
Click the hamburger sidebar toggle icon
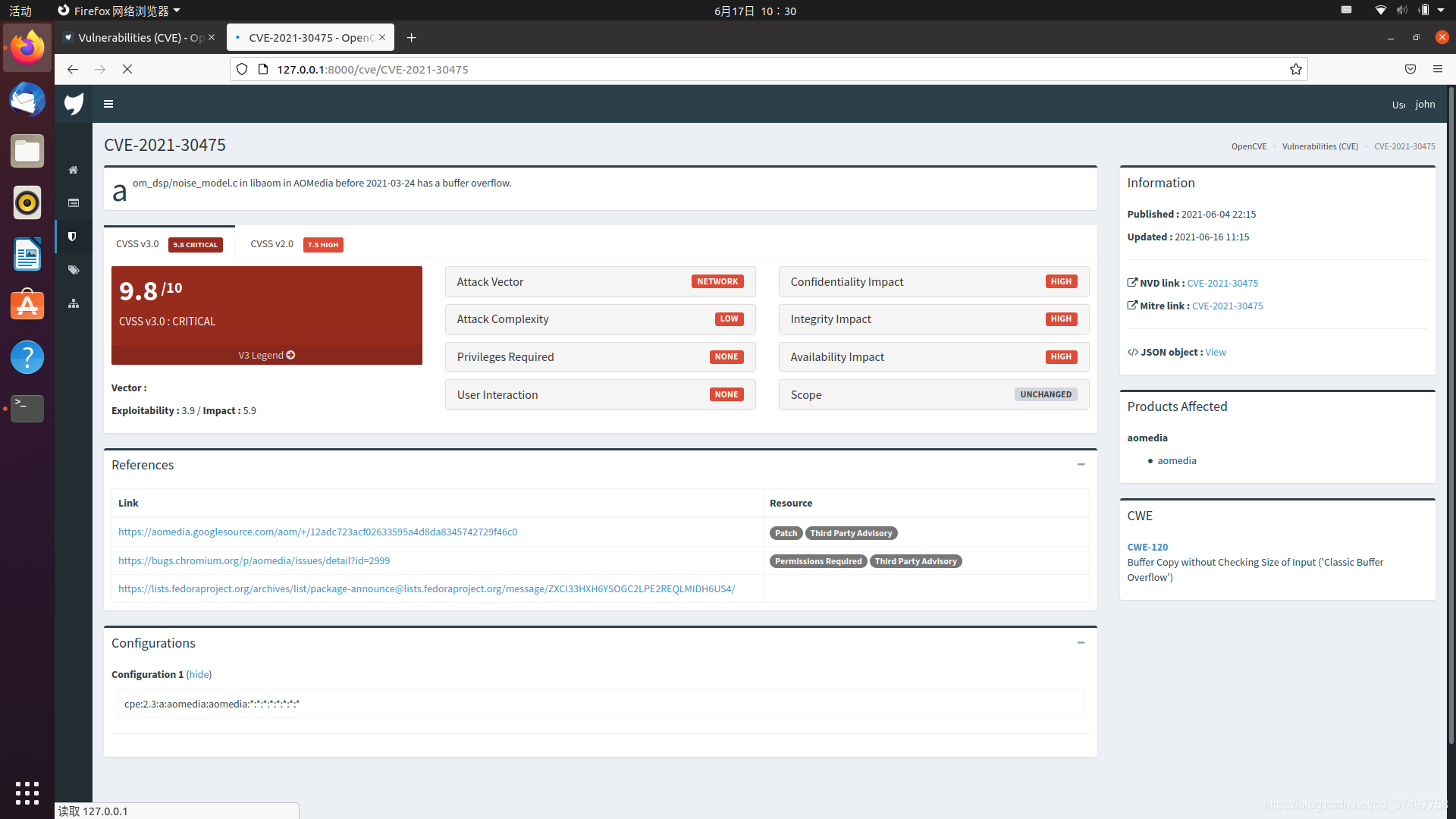[x=108, y=104]
